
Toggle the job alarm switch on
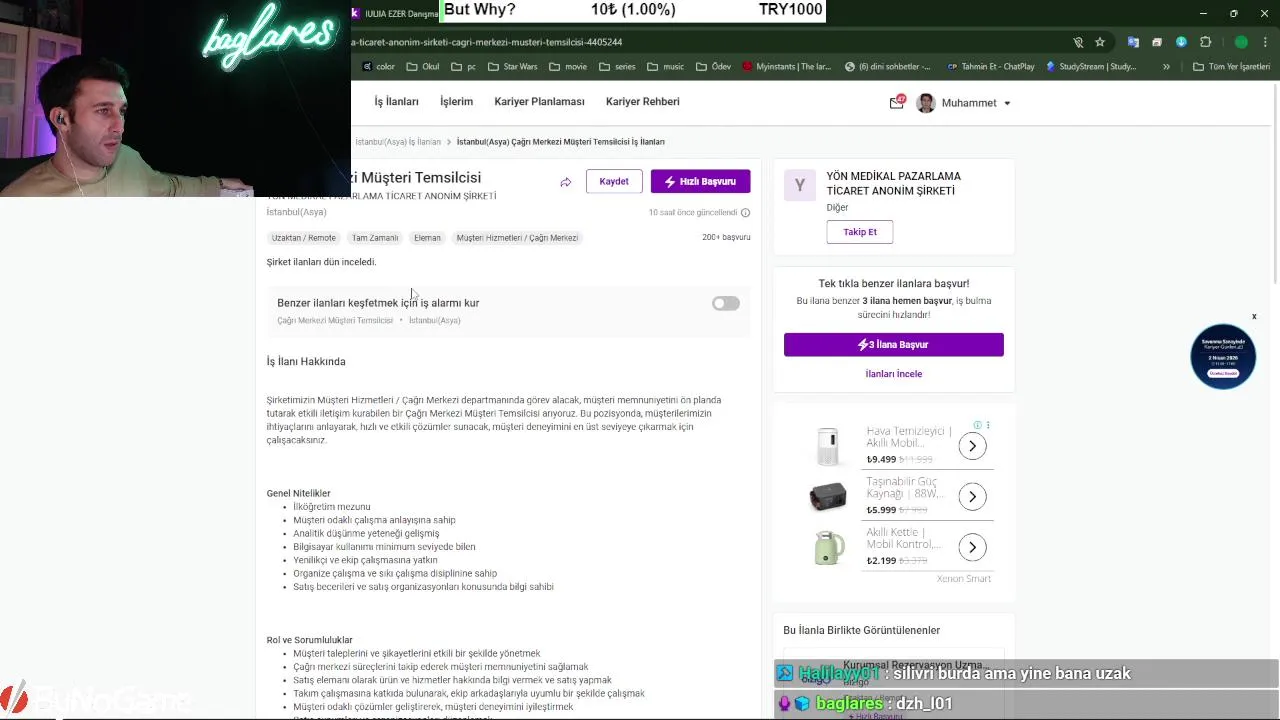coord(726,303)
